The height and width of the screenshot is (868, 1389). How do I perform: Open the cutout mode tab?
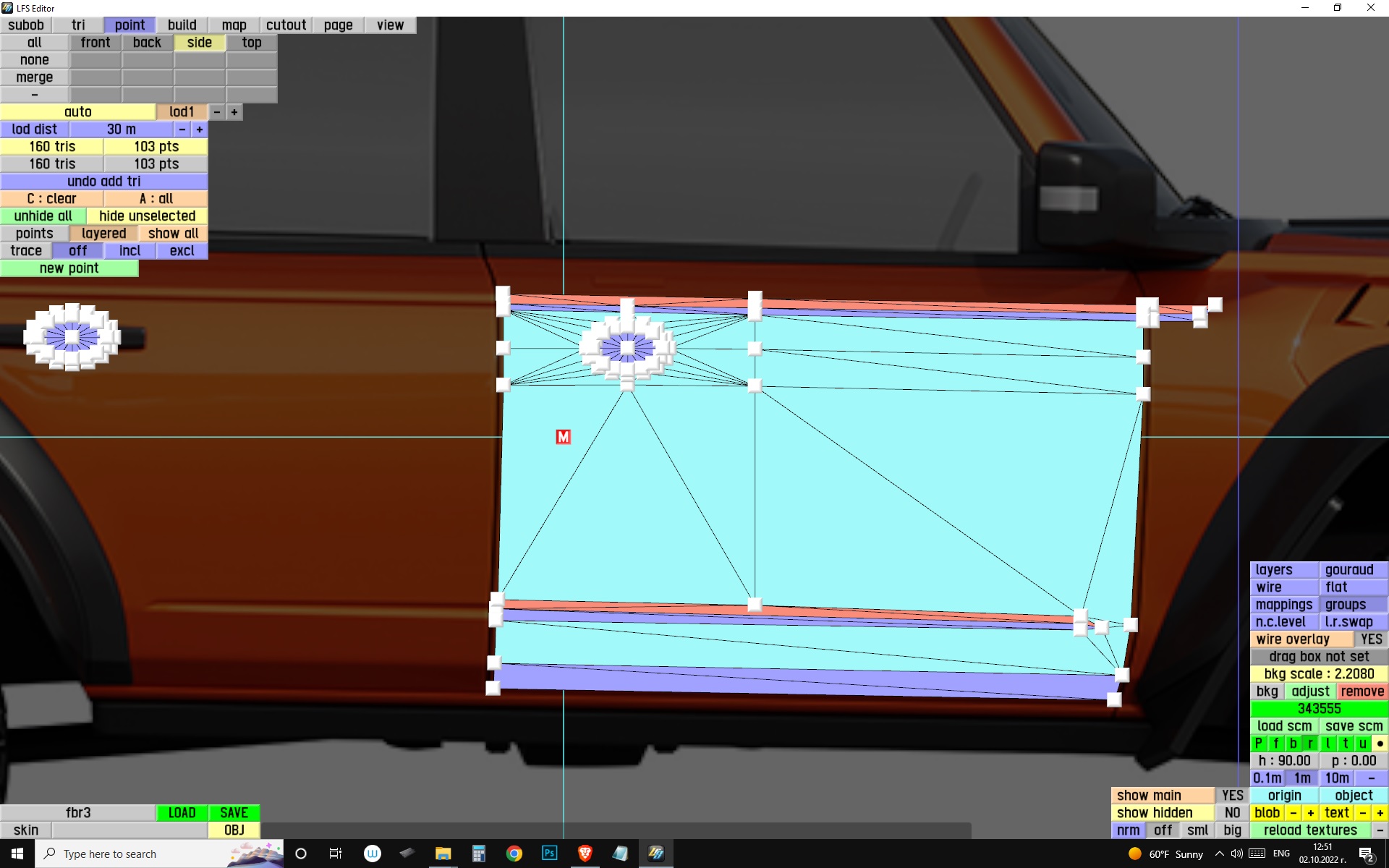click(286, 25)
